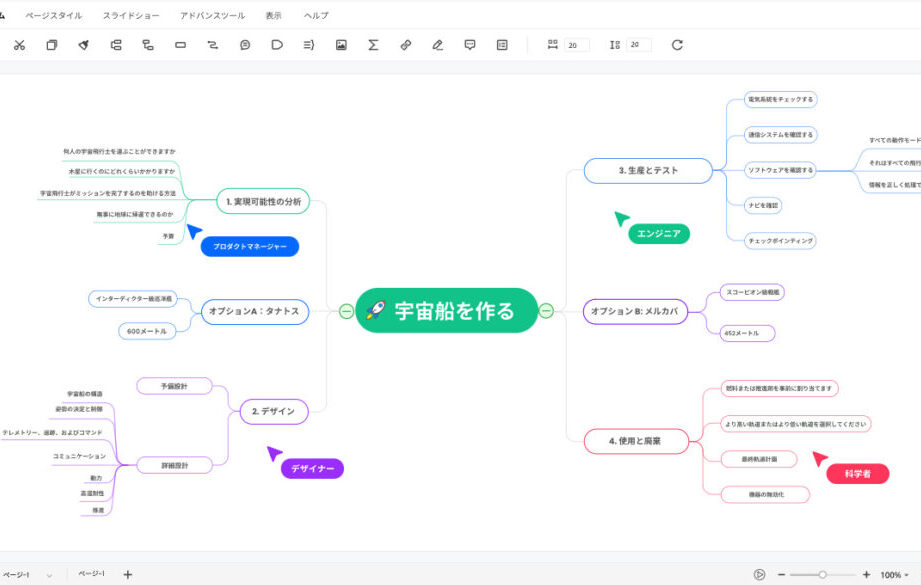
Task: Select subtopic スコーピオン級戦艦
Action: click(x=752, y=292)
